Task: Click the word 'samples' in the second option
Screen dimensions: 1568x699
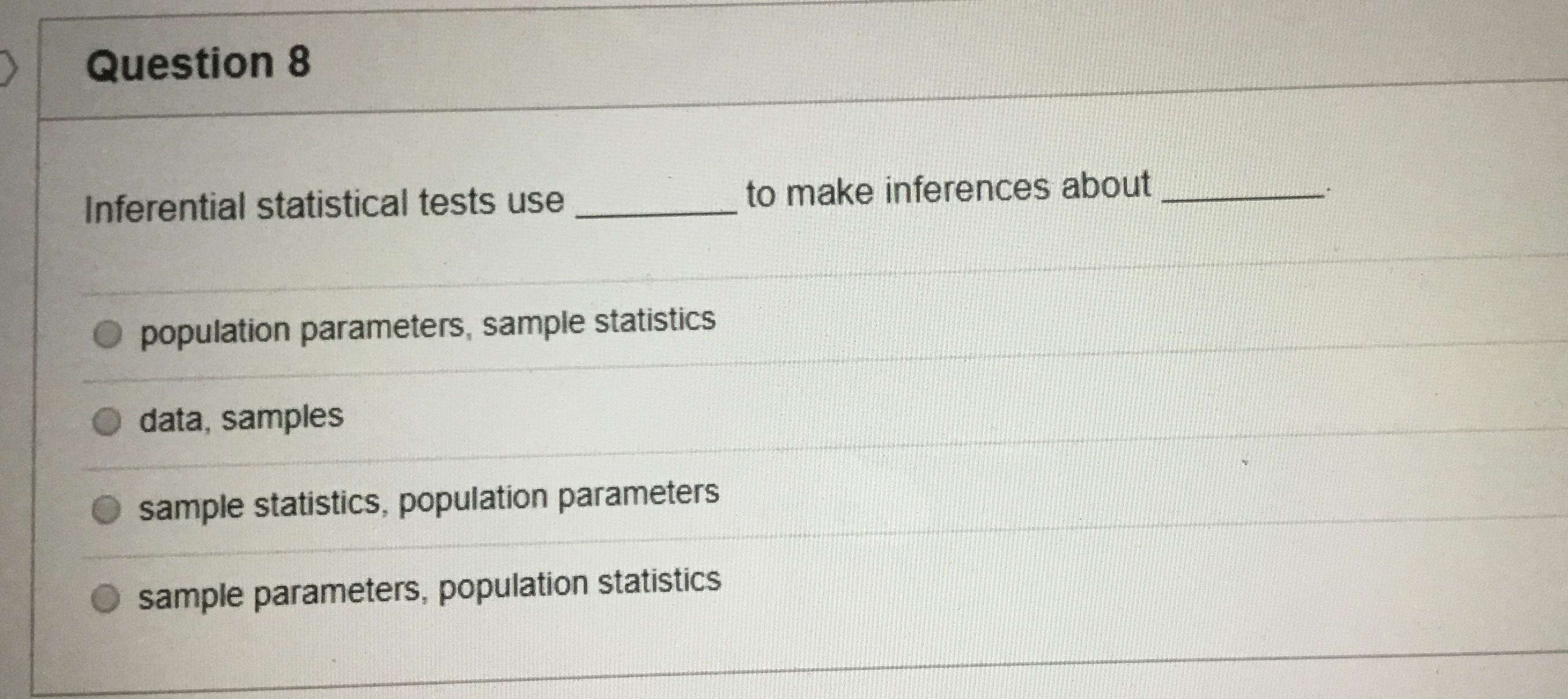Action: (282, 418)
